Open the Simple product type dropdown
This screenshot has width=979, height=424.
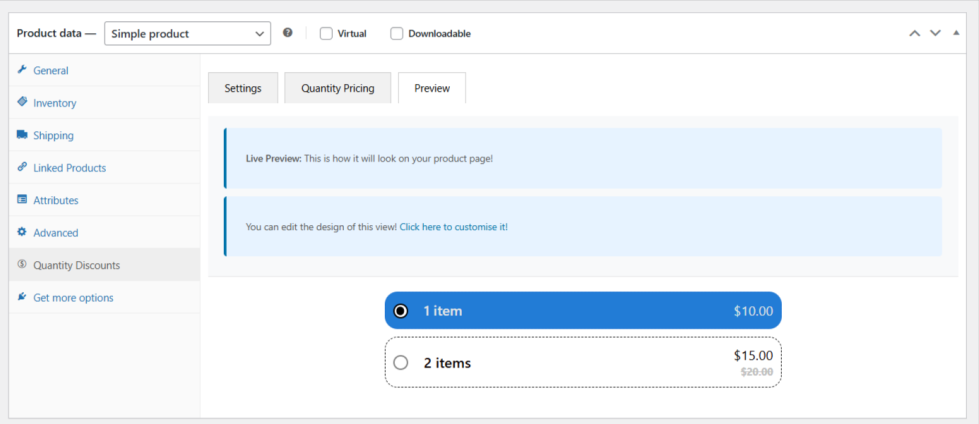(187, 33)
